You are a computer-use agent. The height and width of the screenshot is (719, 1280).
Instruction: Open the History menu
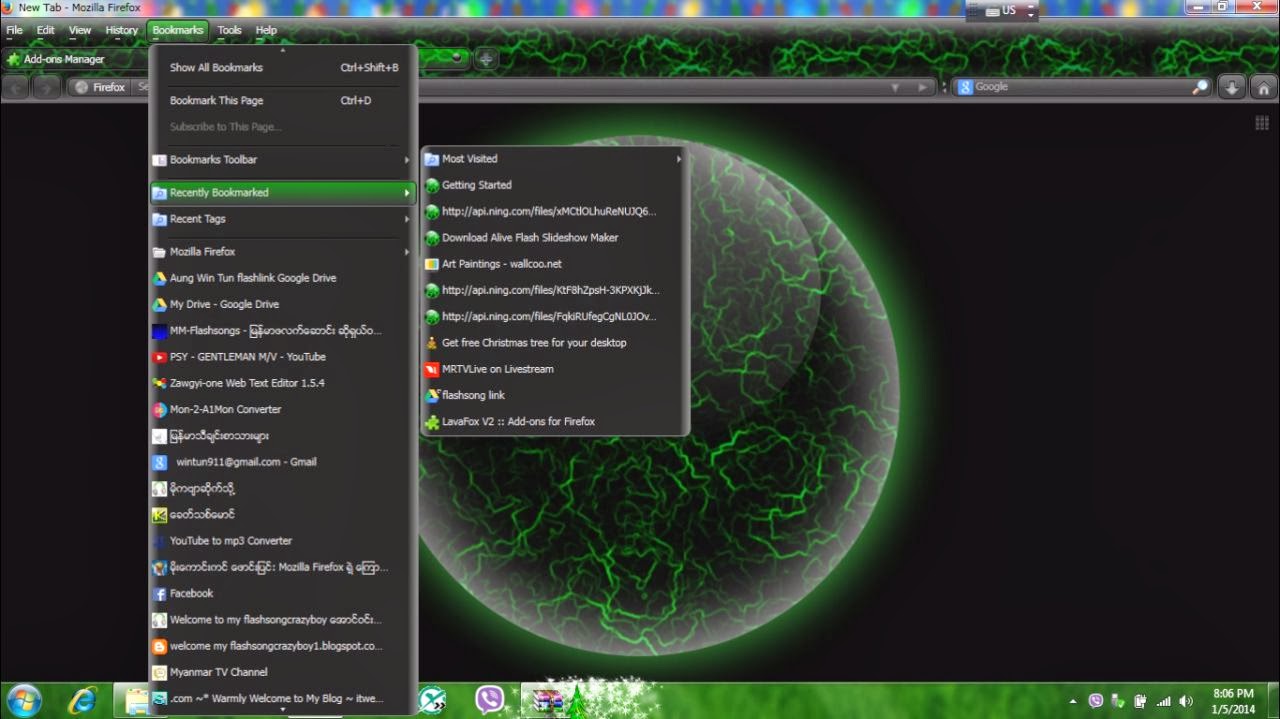pos(122,30)
